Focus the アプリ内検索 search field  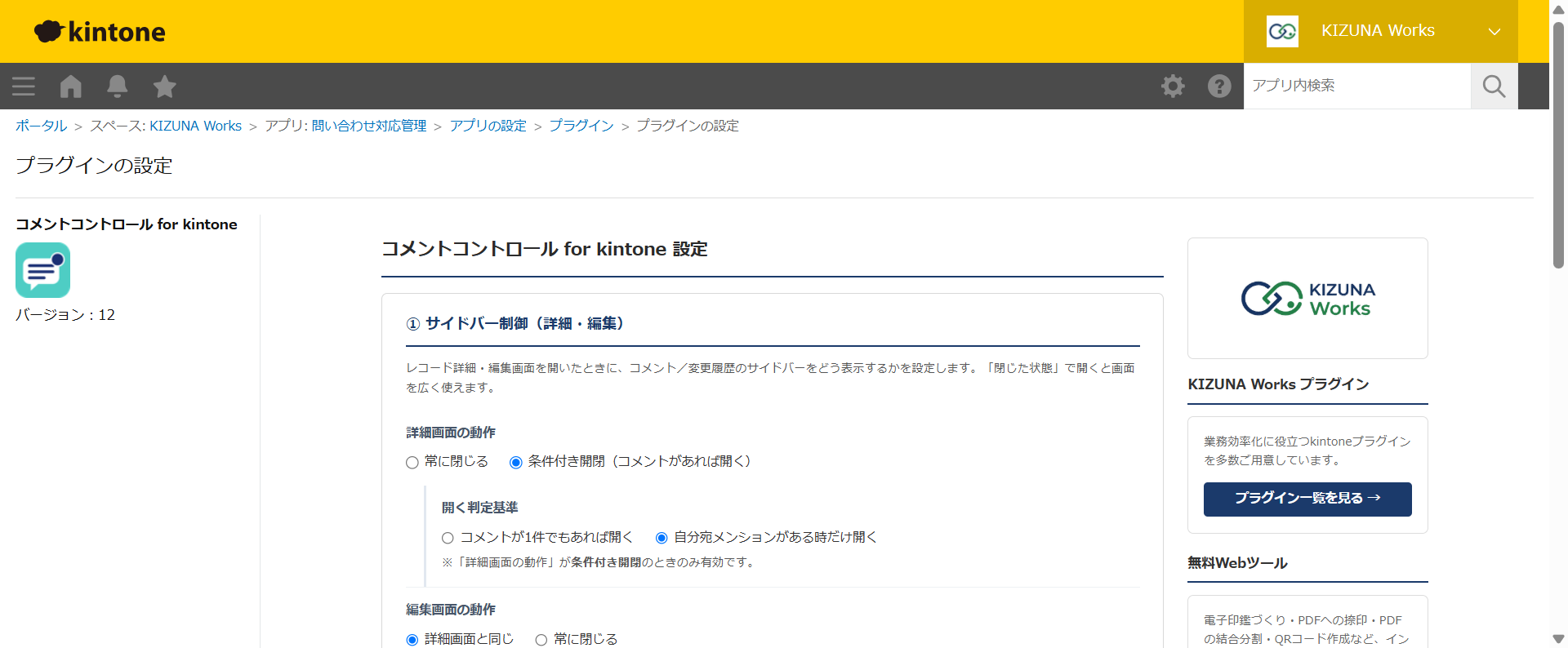coord(1357,86)
